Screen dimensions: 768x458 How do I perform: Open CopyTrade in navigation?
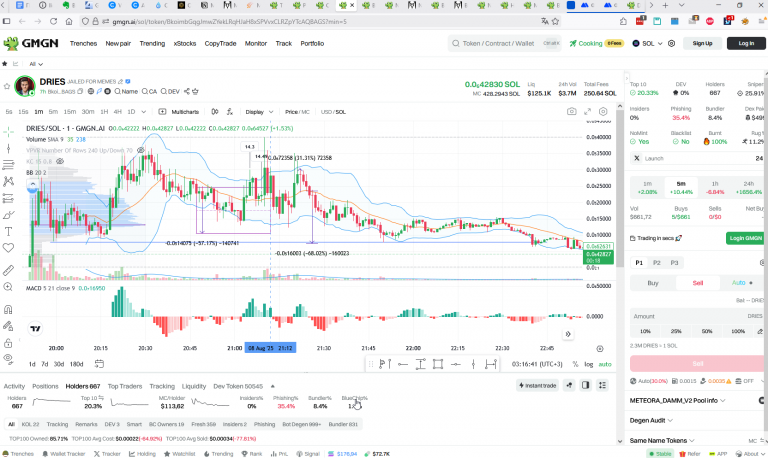tap(220, 44)
